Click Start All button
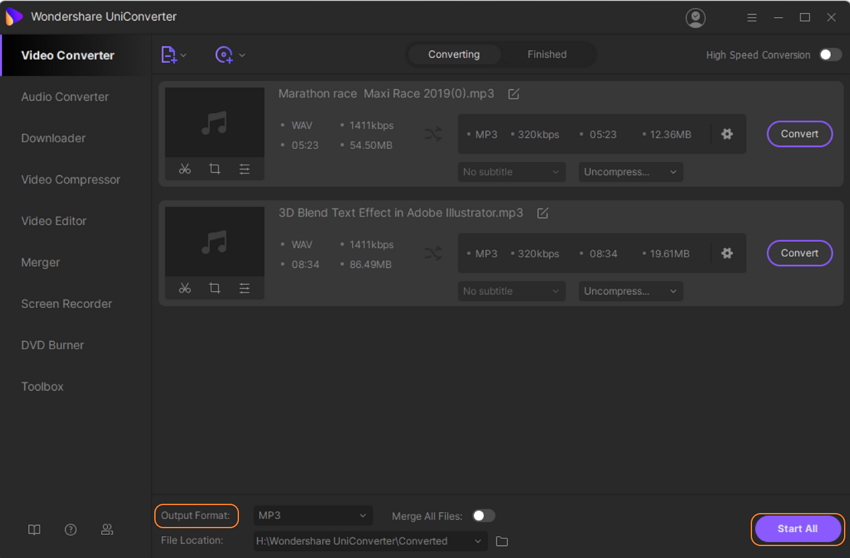 [x=797, y=528]
